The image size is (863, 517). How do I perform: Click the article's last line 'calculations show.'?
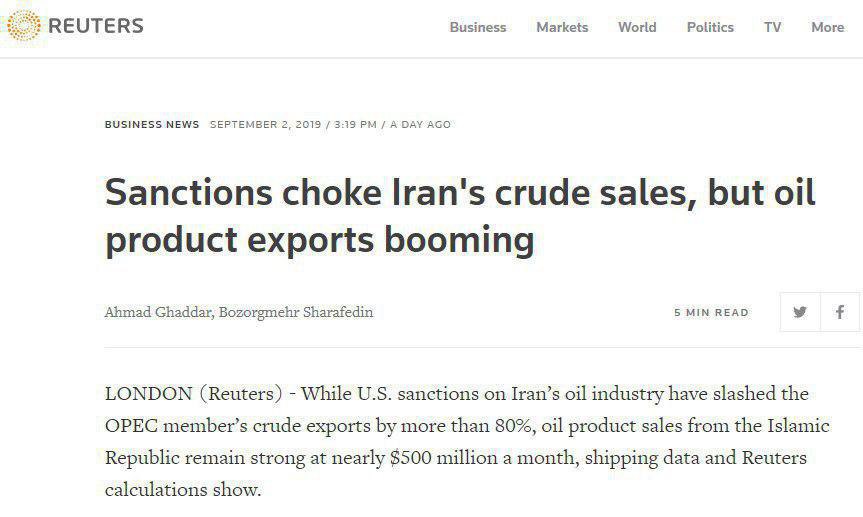pyautogui.click(x=182, y=490)
